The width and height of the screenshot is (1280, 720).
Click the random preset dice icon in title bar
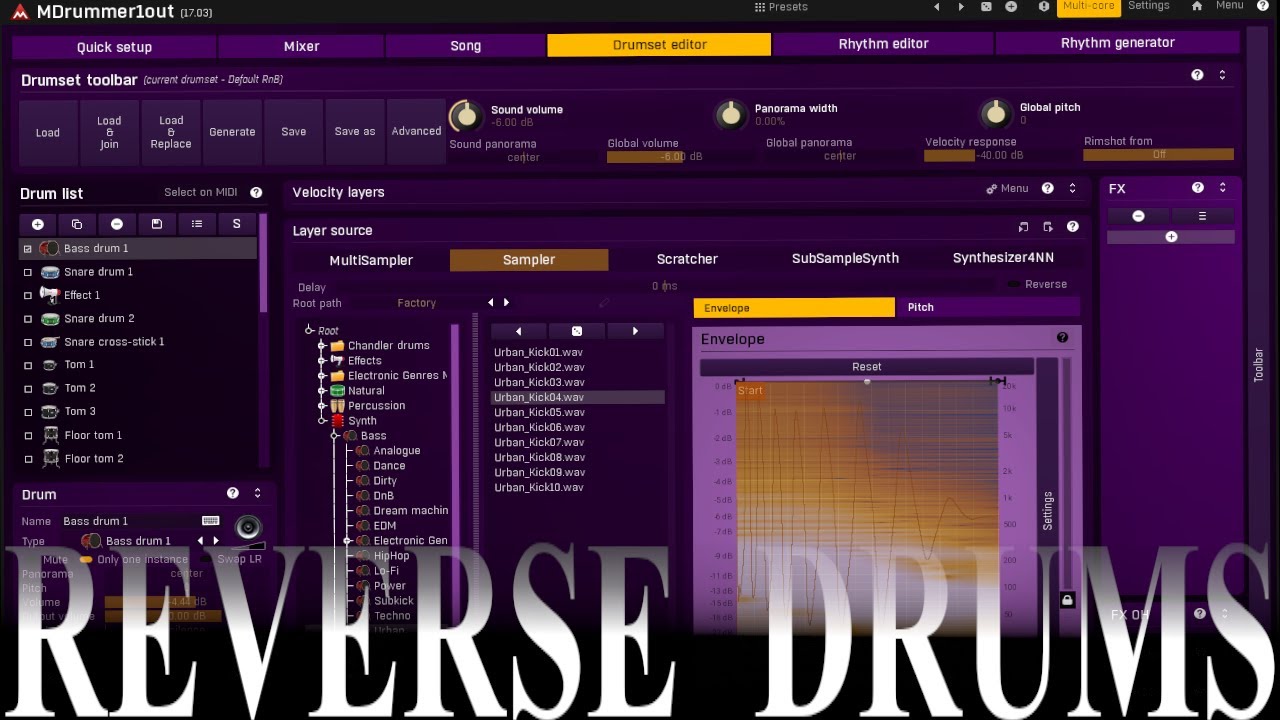click(x=986, y=7)
